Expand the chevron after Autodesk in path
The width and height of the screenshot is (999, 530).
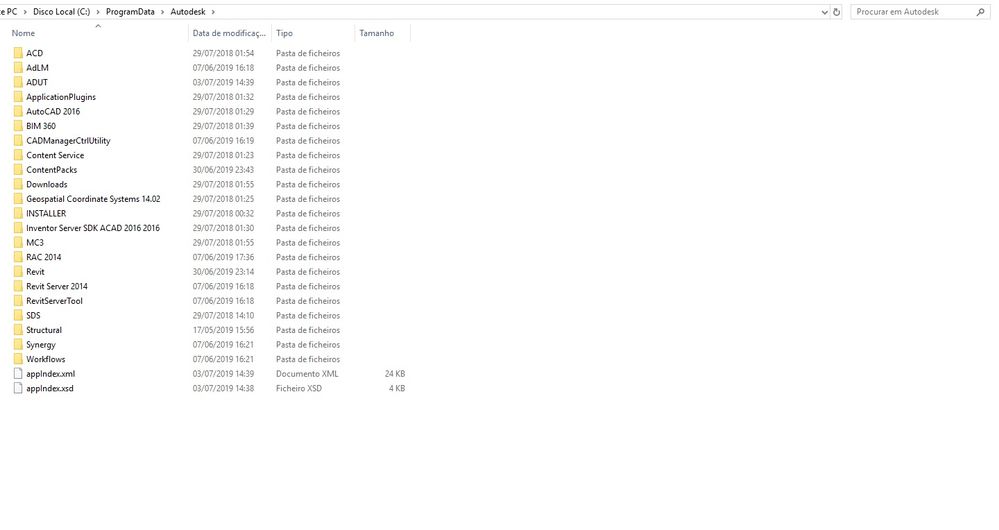(x=213, y=11)
